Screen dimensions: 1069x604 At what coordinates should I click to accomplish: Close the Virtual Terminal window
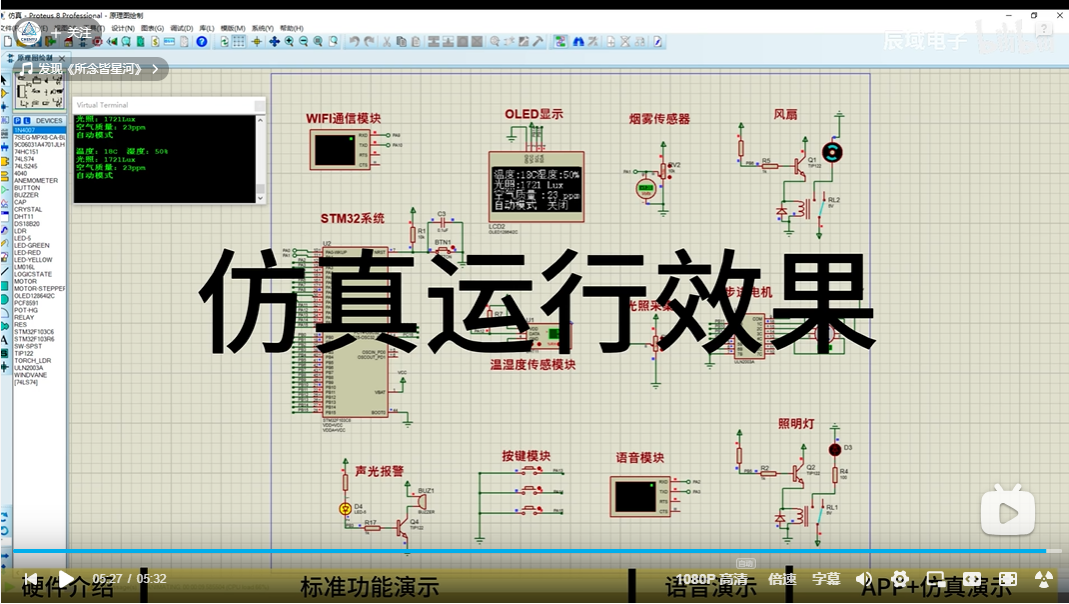259,105
